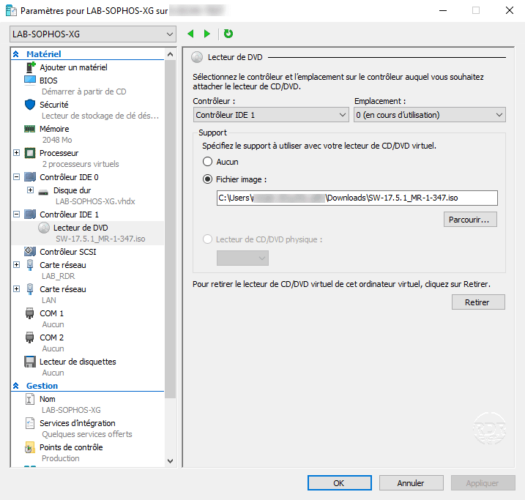
Task: Select the Sécurité tree item label
Action: click(x=54, y=104)
